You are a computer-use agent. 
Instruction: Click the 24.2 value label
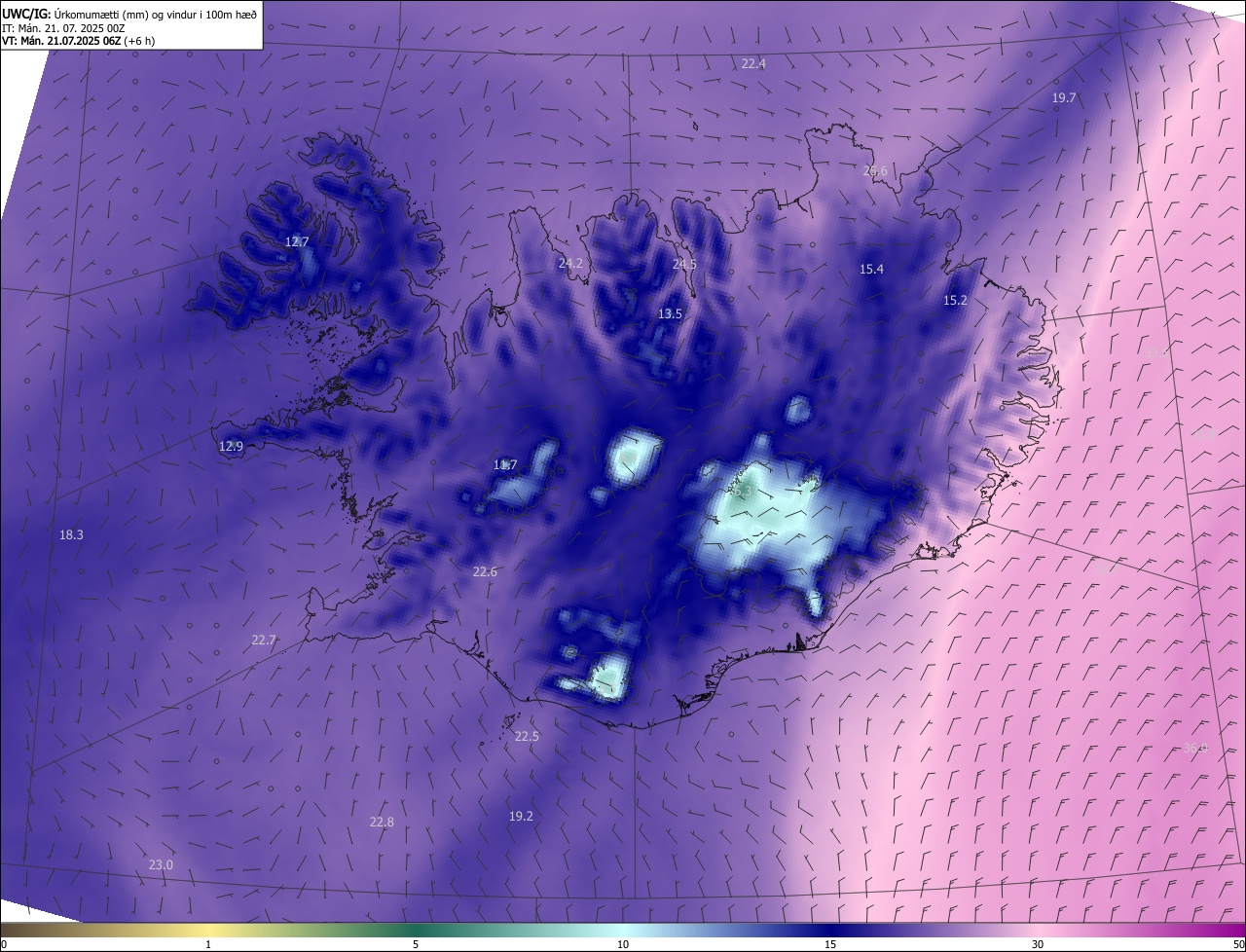[x=570, y=263]
